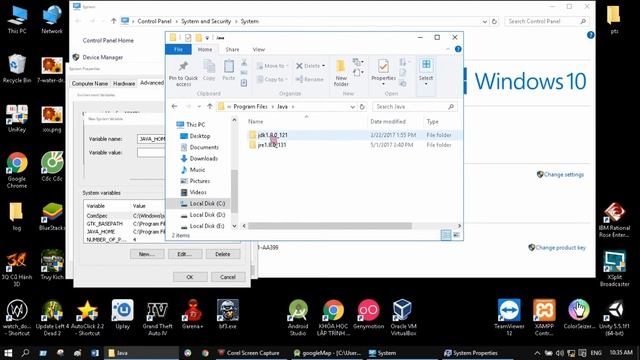Open the Select group in Explorer ribbon

[x=426, y=72]
